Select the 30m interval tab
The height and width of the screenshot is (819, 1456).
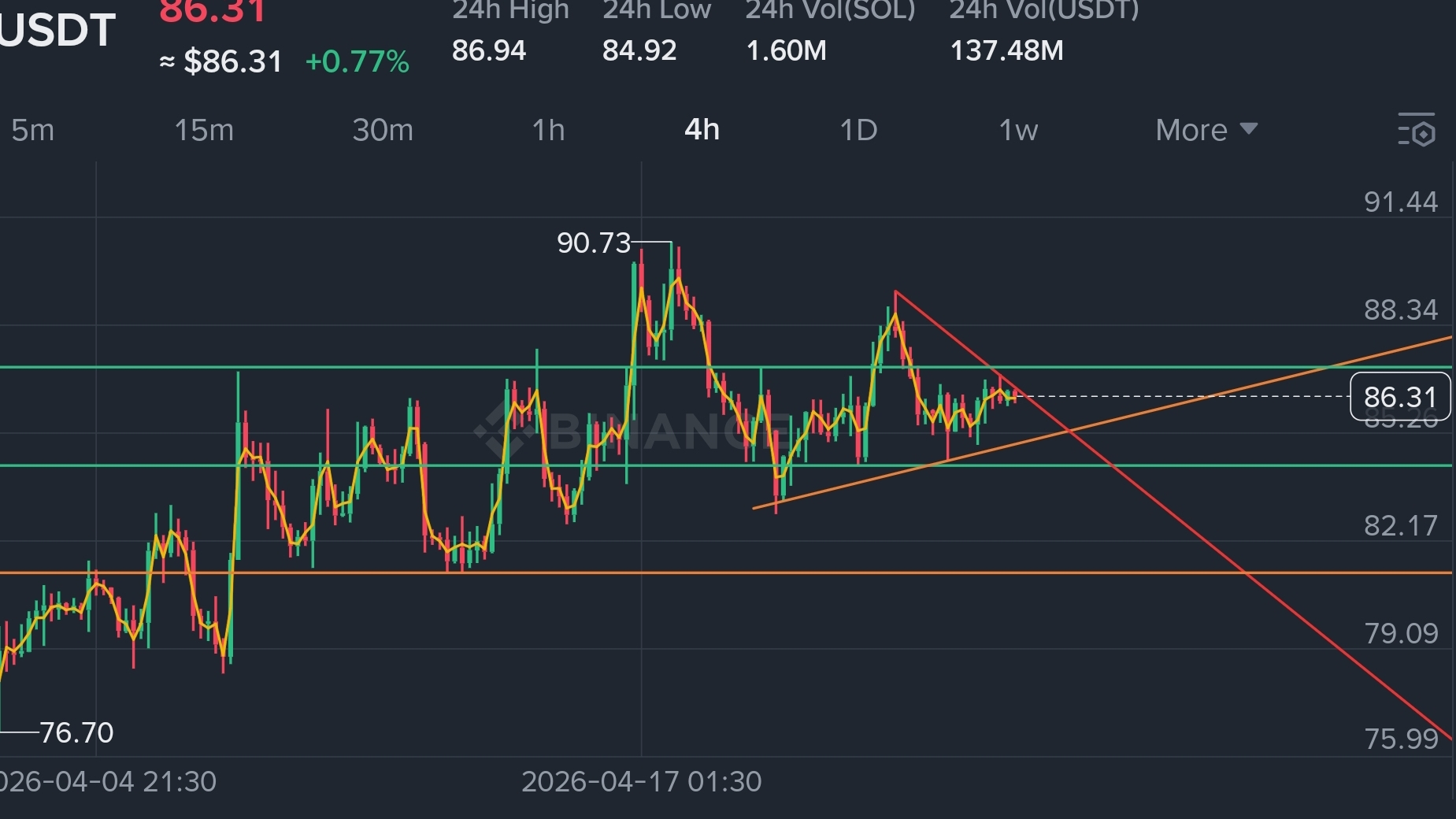[x=383, y=130]
